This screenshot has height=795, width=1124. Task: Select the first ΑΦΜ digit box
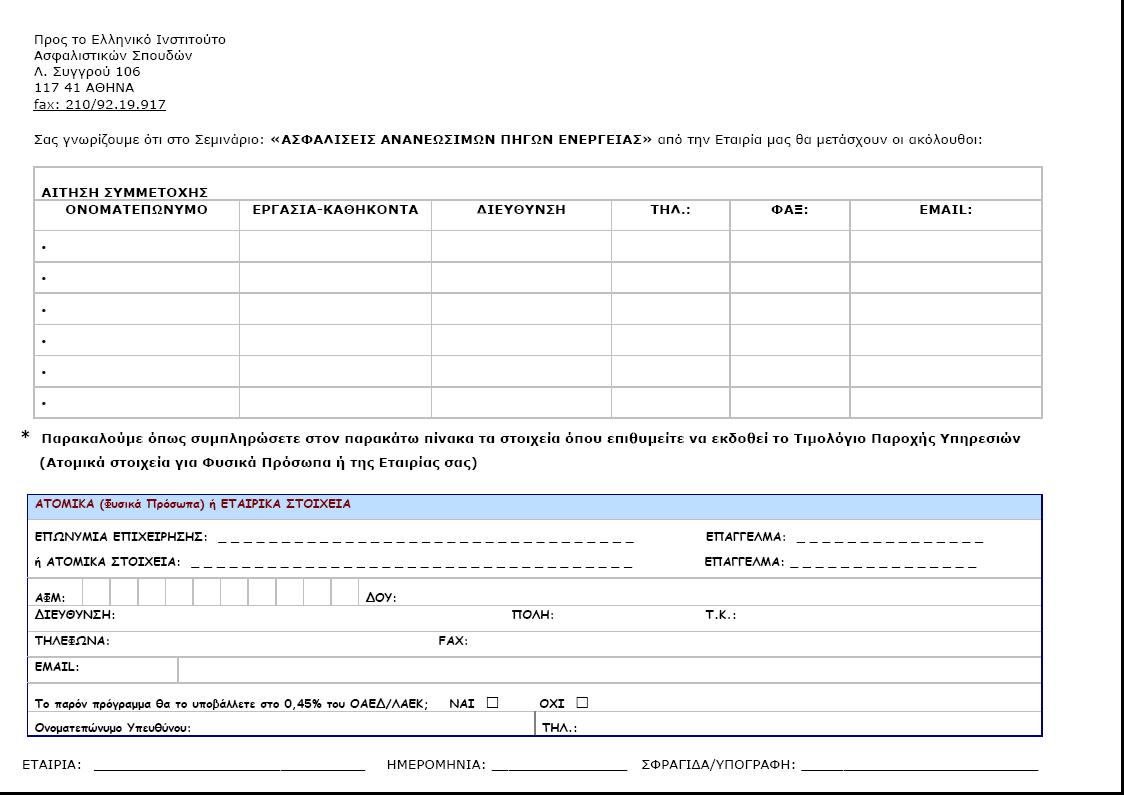pos(96,592)
